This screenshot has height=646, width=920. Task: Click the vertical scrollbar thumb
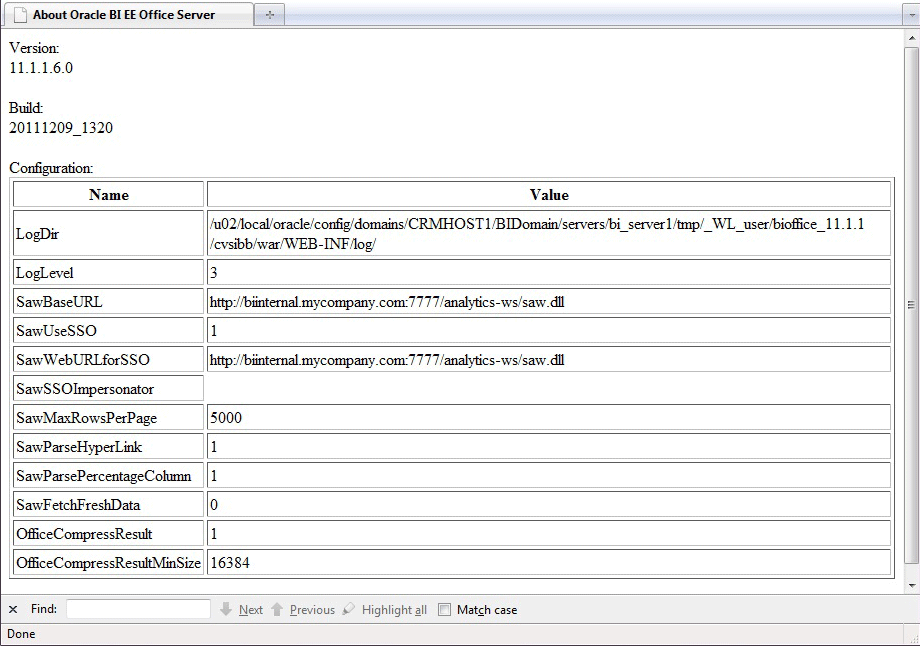(911, 305)
